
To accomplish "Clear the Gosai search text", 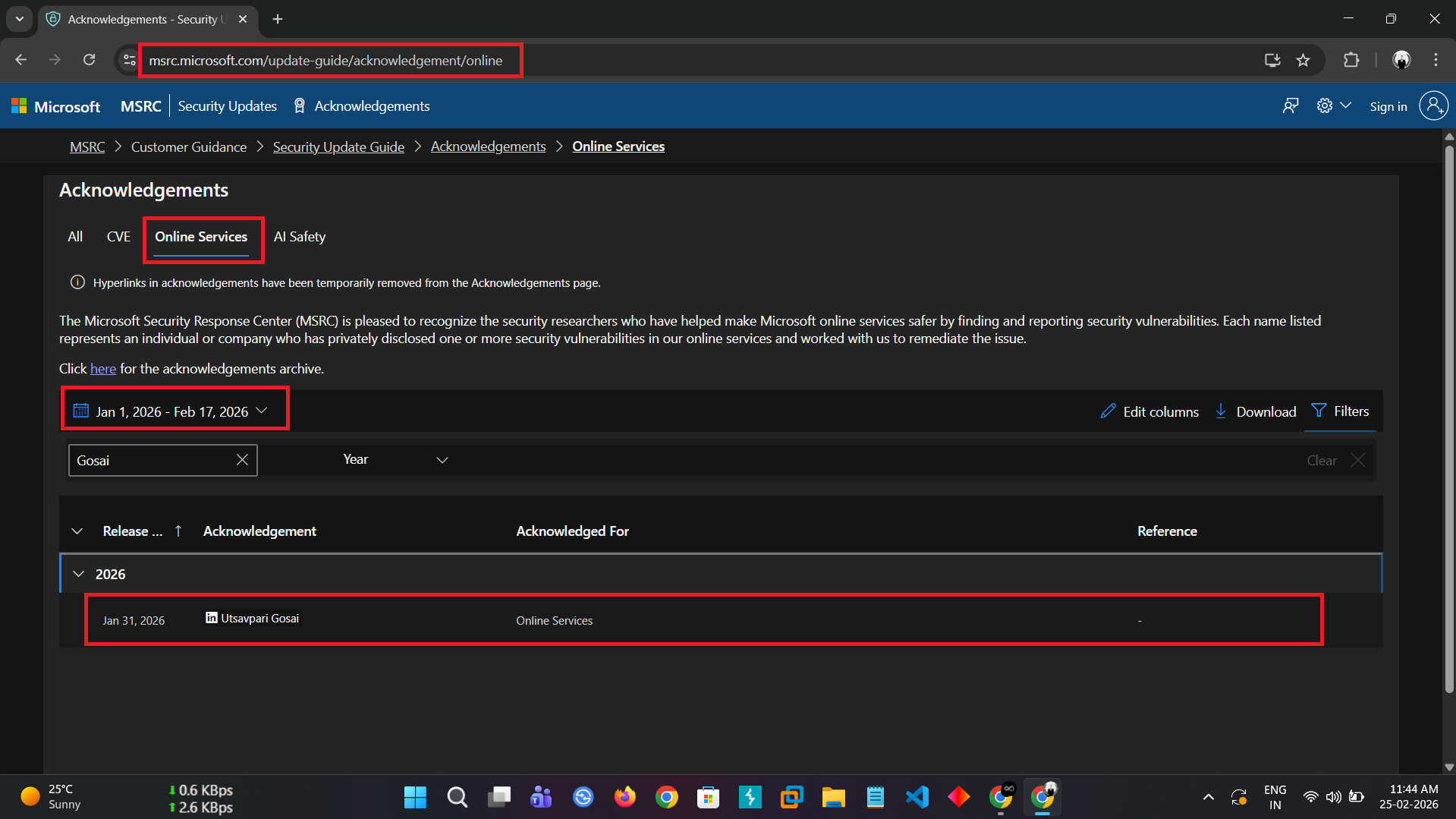I will pyautogui.click(x=242, y=460).
